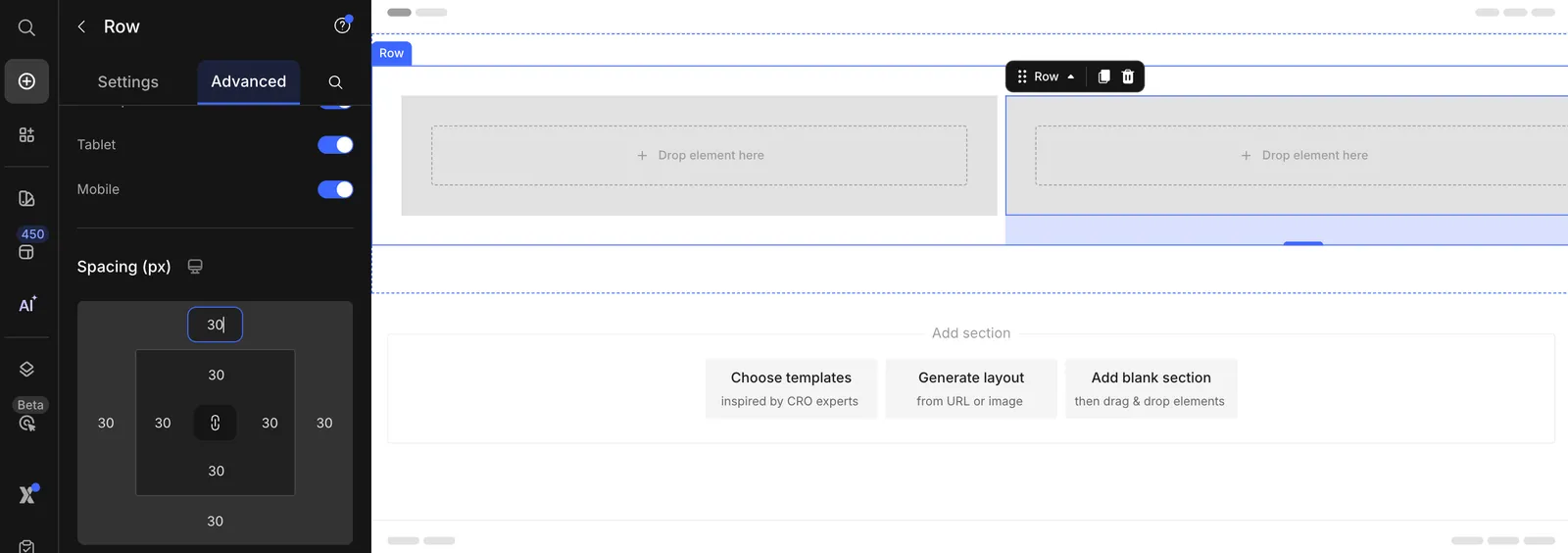The height and width of the screenshot is (553, 1568).
Task: Click the top margin input field
Action: tap(216, 325)
